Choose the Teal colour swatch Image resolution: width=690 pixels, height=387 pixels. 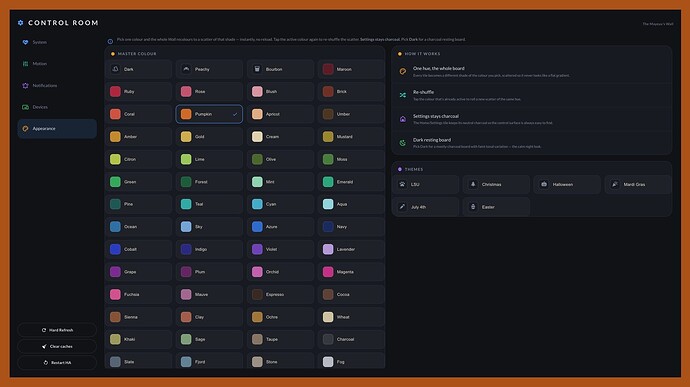[209, 204]
